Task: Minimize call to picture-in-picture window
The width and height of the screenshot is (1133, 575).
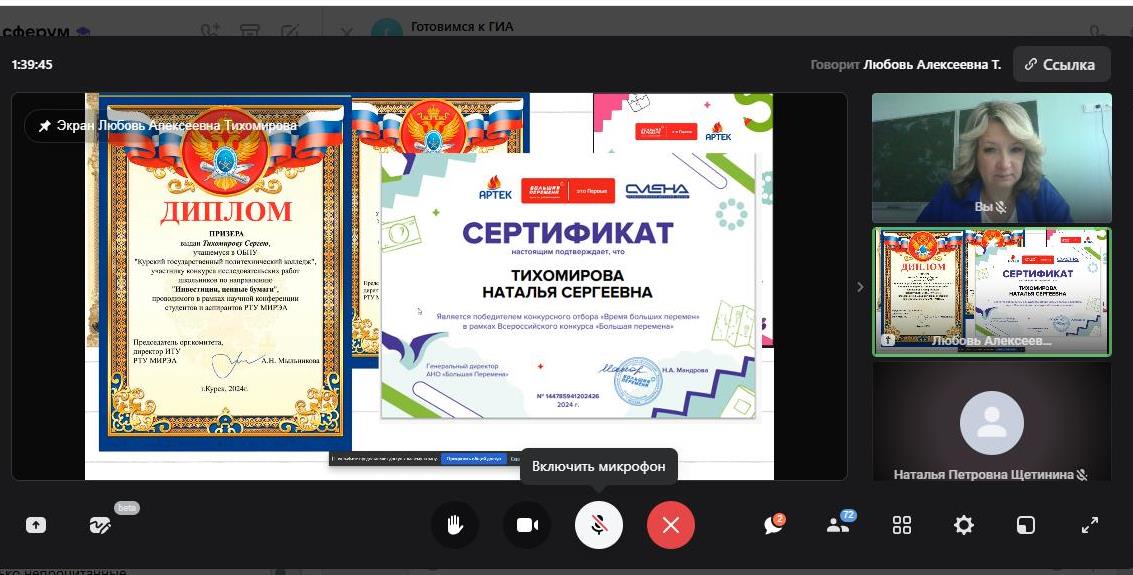Action: click(1026, 525)
